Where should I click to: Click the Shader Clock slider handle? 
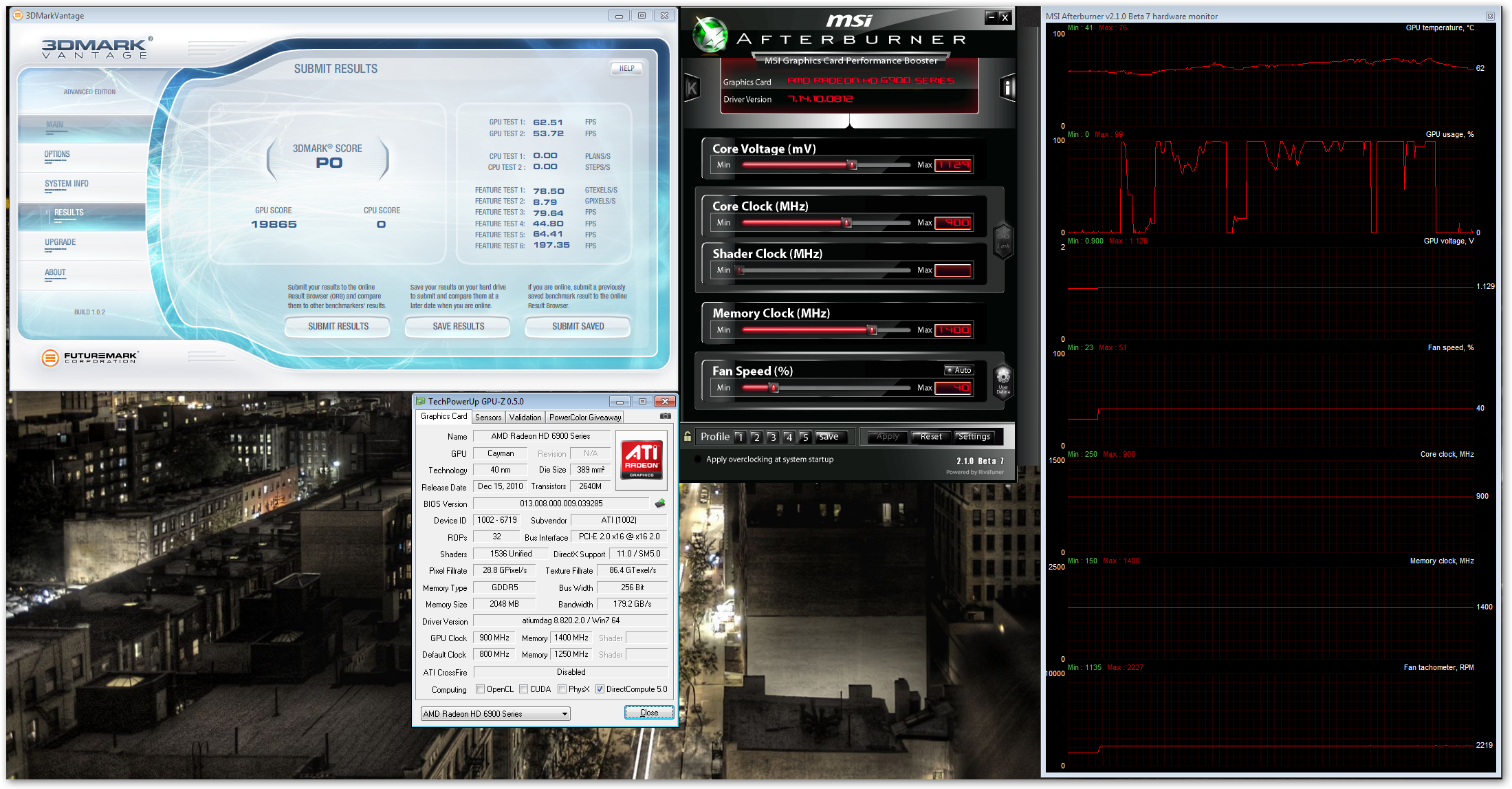click(x=741, y=270)
